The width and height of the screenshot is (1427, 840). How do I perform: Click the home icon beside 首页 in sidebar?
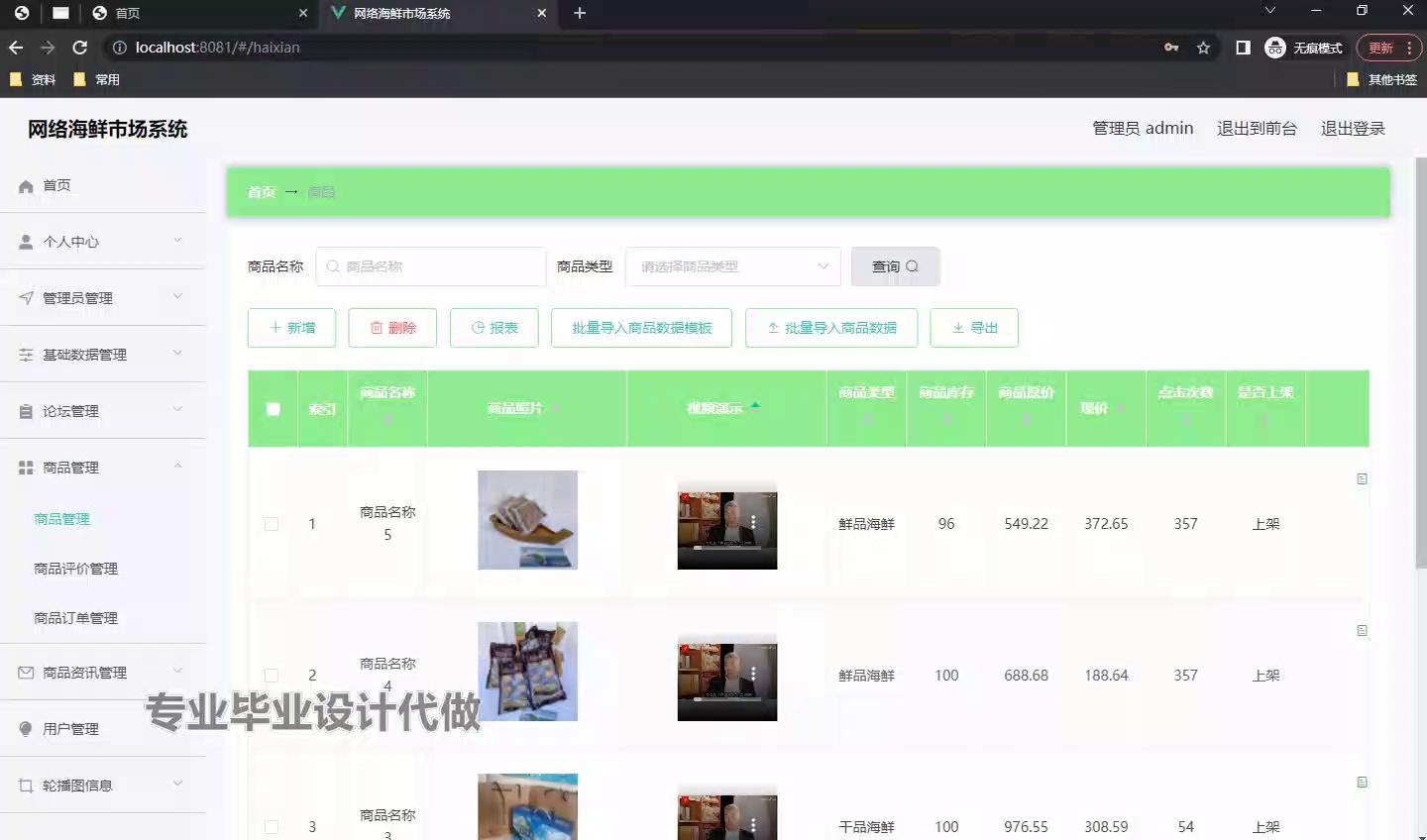pyautogui.click(x=26, y=186)
